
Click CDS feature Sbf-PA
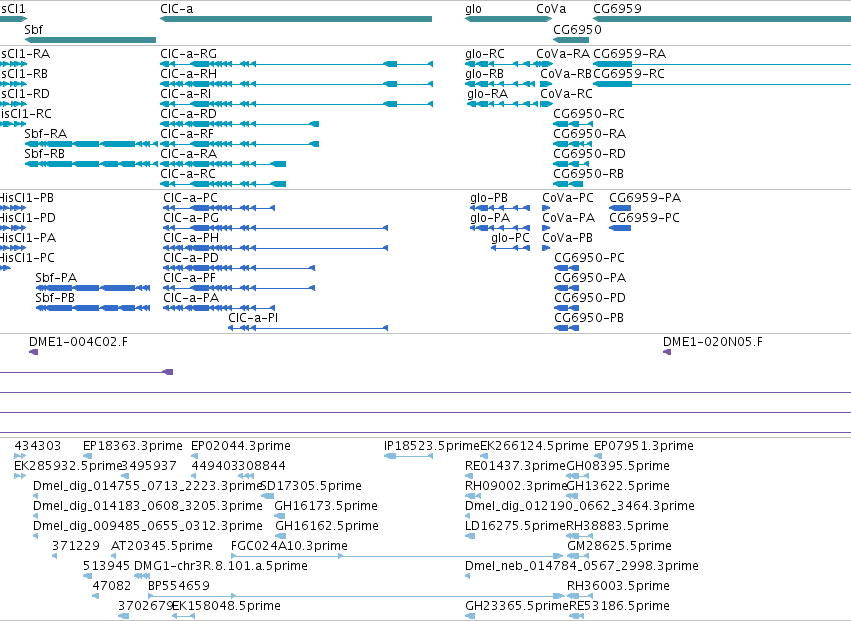click(x=93, y=288)
